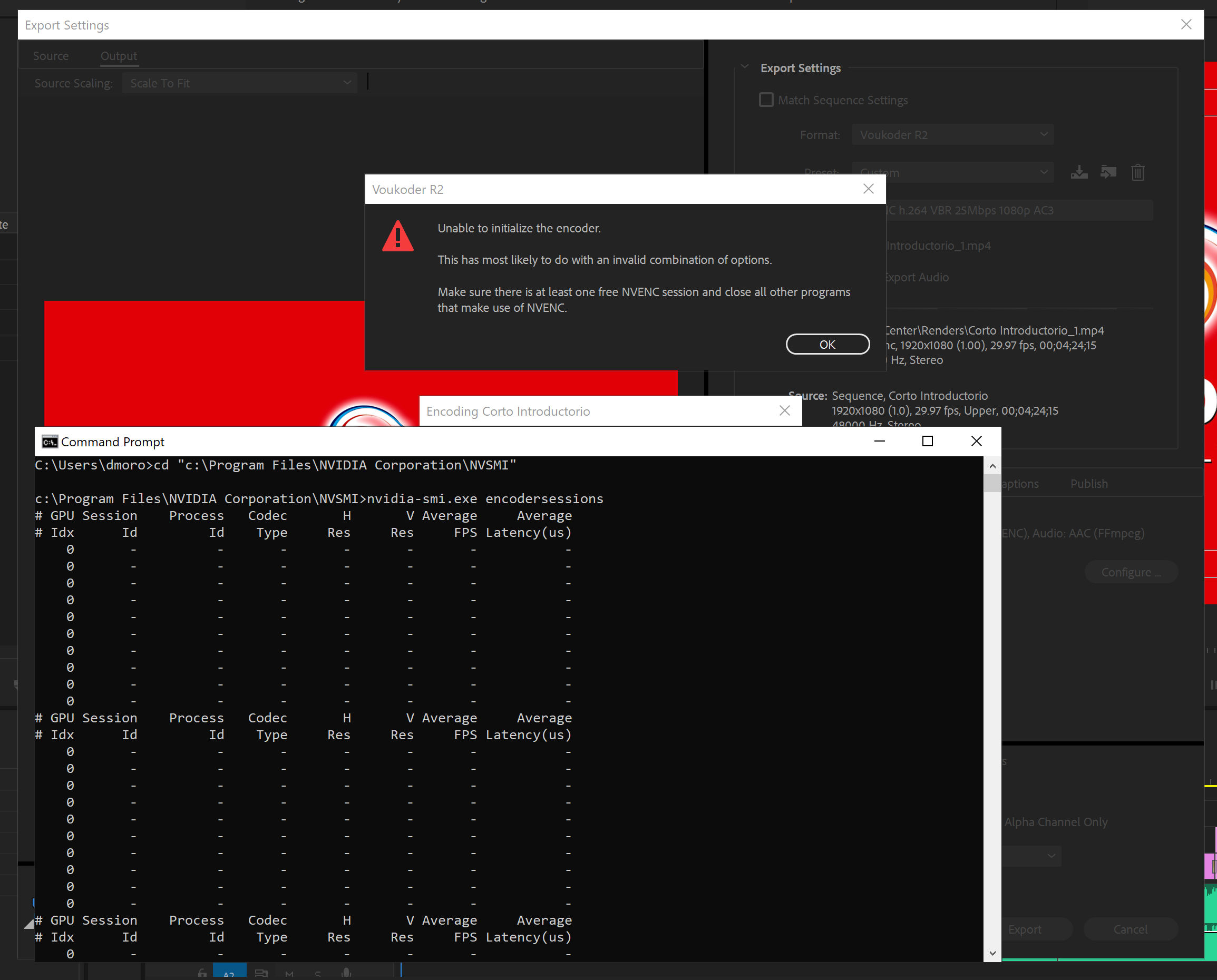Toggle the Match Sequence Settings checkbox

tap(766, 100)
